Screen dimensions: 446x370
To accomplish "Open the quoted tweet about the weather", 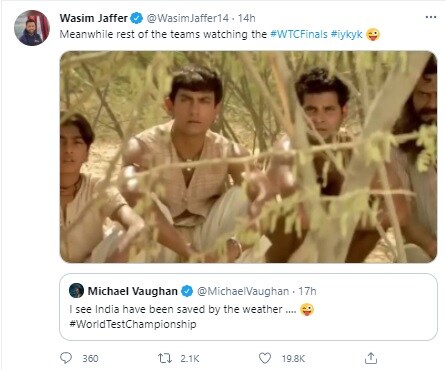I will pyautogui.click(x=248, y=307).
